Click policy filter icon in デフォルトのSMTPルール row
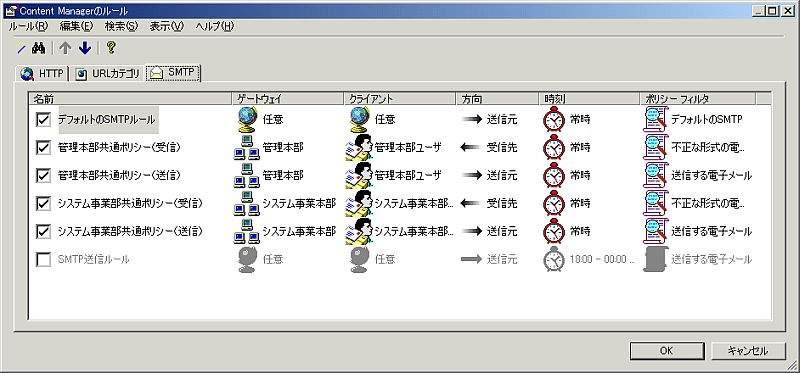800x373 pixels. tap(656, 120)
